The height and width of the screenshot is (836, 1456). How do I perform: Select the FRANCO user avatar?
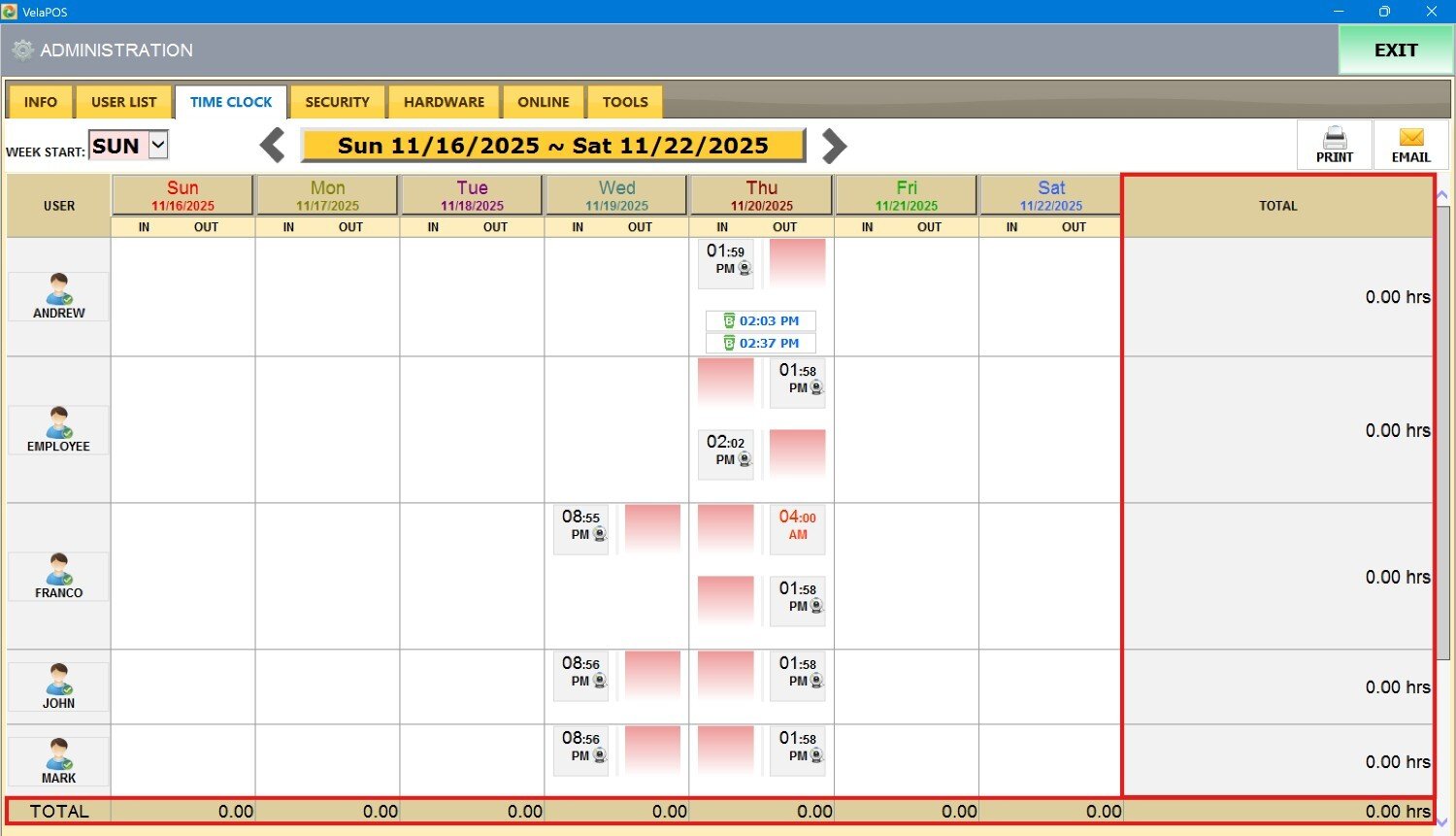58,570
